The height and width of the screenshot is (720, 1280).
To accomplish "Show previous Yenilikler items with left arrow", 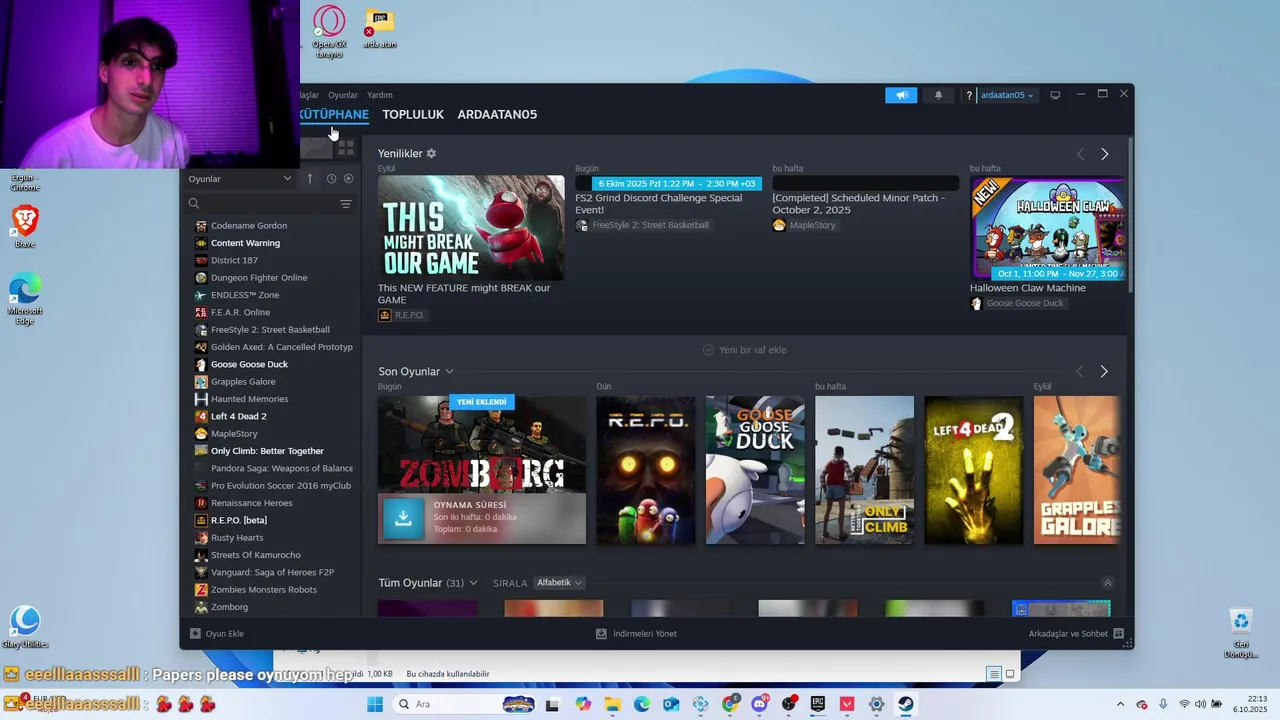I will (x=1080, y=154).
